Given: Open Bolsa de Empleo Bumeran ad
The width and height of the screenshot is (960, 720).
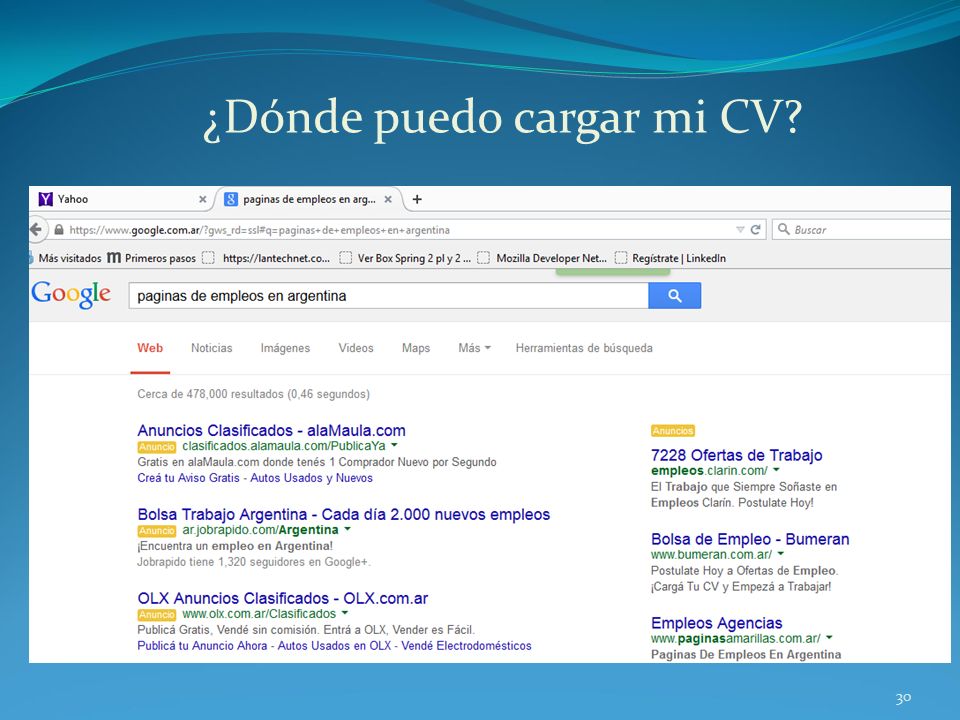Looking at the screenshot, I should click(750, 539).
